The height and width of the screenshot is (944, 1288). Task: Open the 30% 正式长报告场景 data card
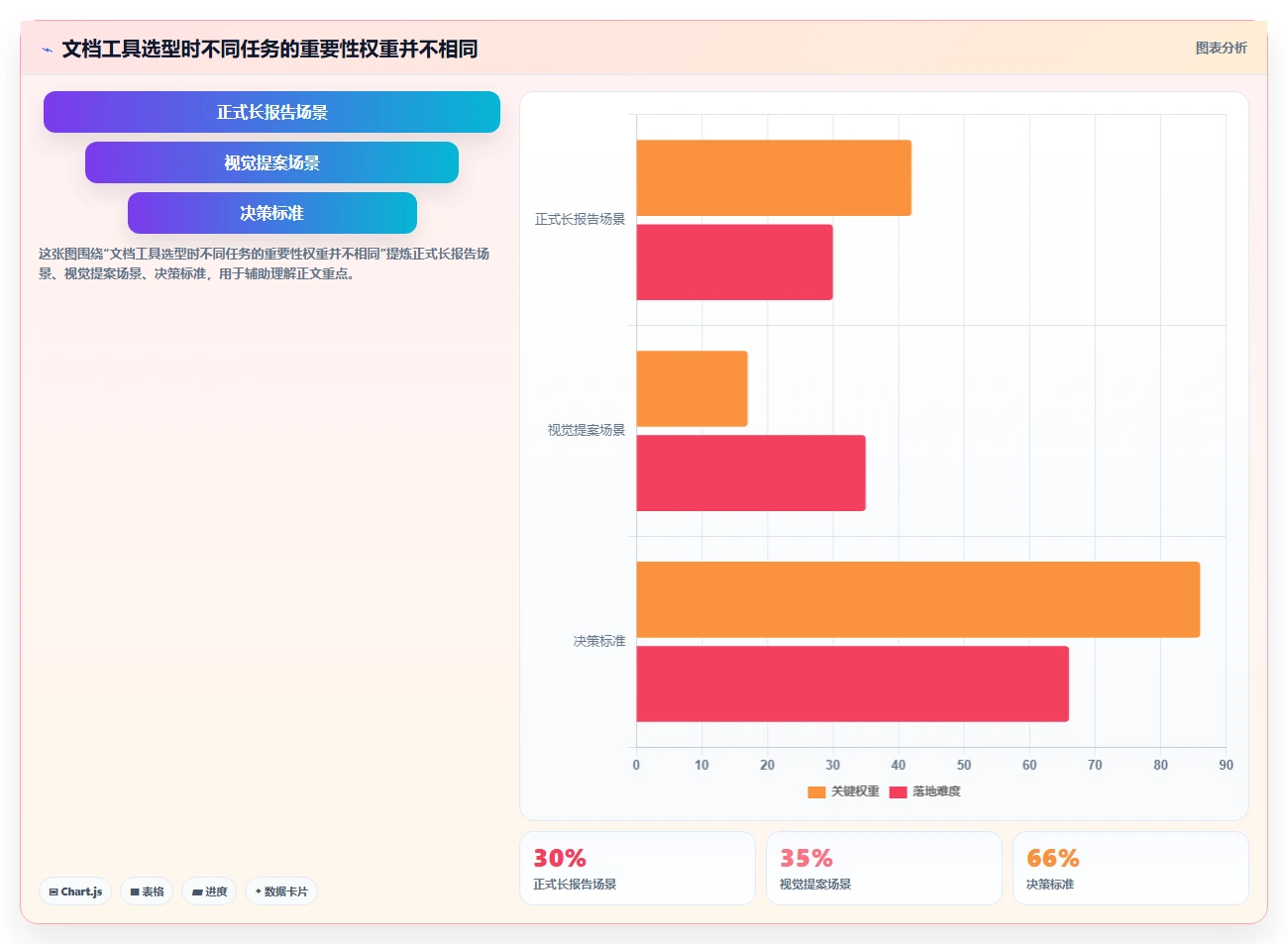pos(637,868)
